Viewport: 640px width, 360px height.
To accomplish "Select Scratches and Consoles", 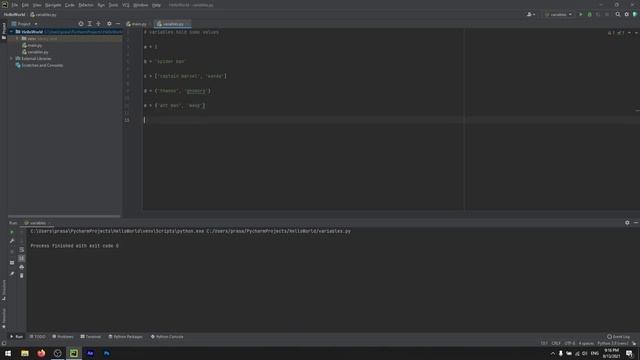I will (x=39, y=65).
